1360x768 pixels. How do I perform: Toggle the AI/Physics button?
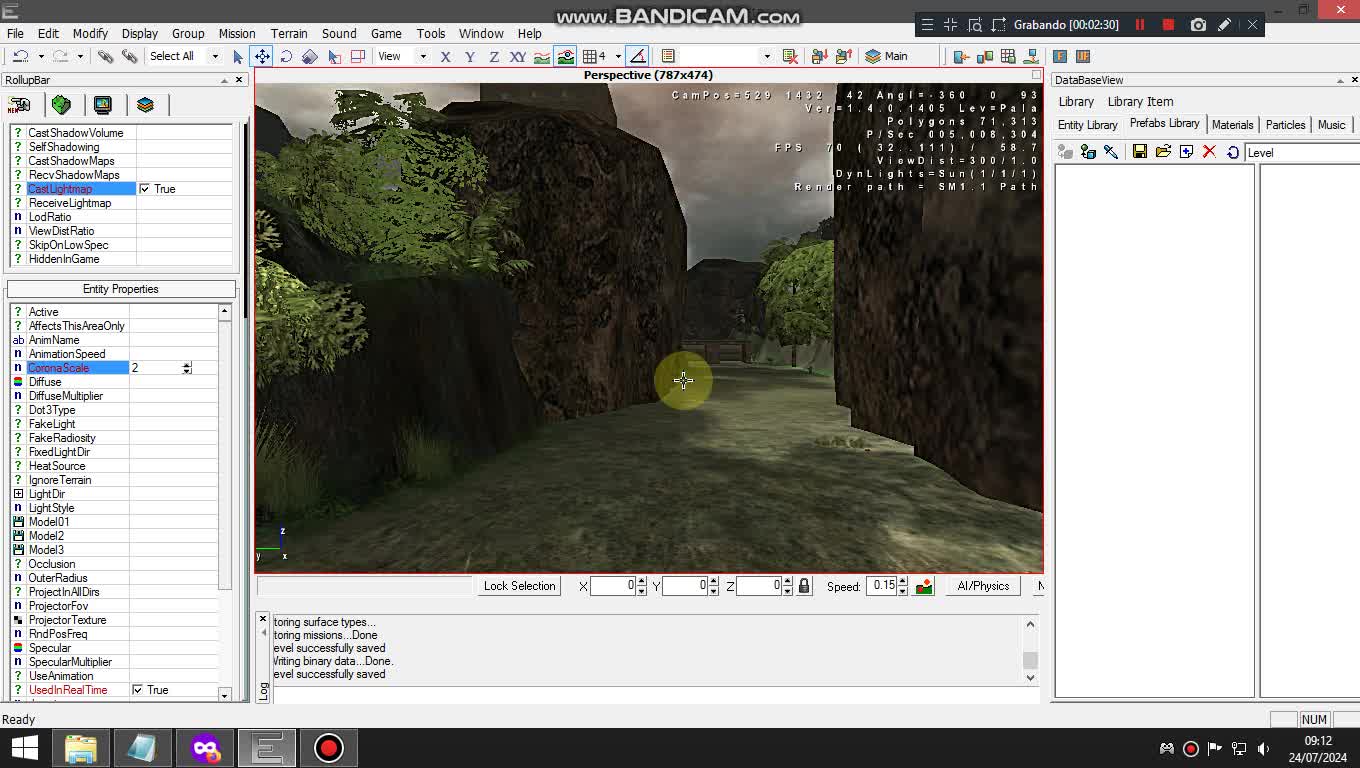pyautogui.click(x=983, y=586)
